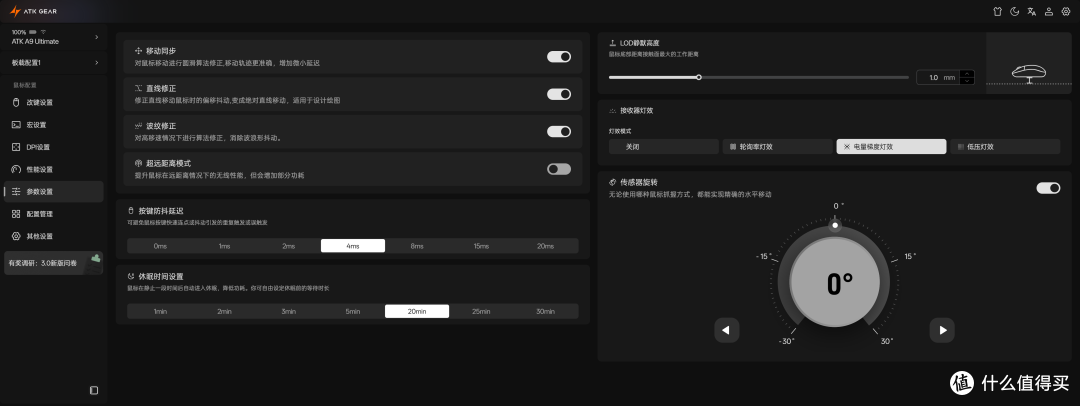Image resolution: width=1080 pixels, height=406 pixels.
Task: Click the 直线修正 section icon
Action: pos(138,89)
